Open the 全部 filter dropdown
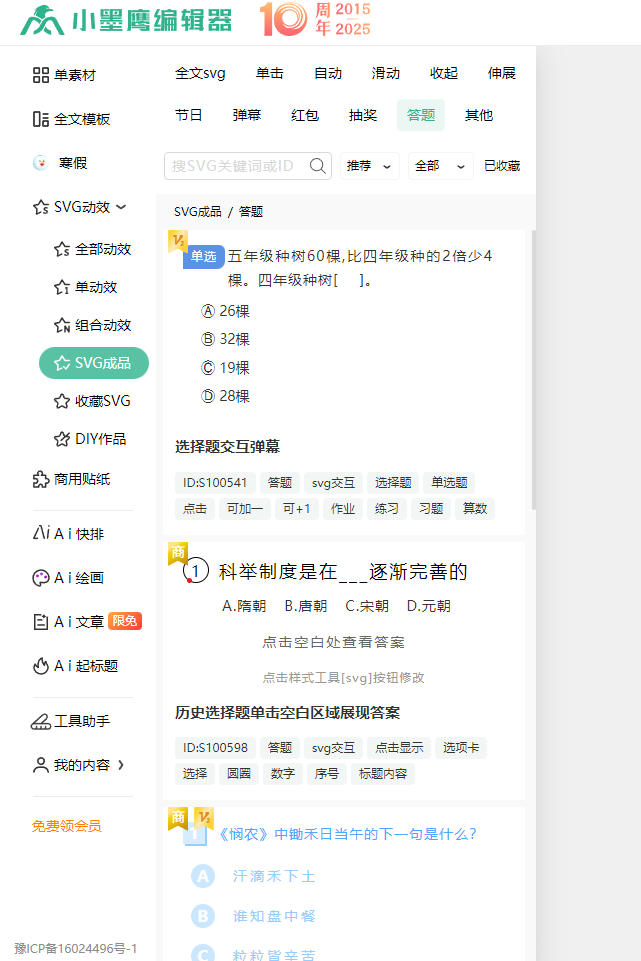This screenshot has width=641, height=961. (x=441, y=166)
